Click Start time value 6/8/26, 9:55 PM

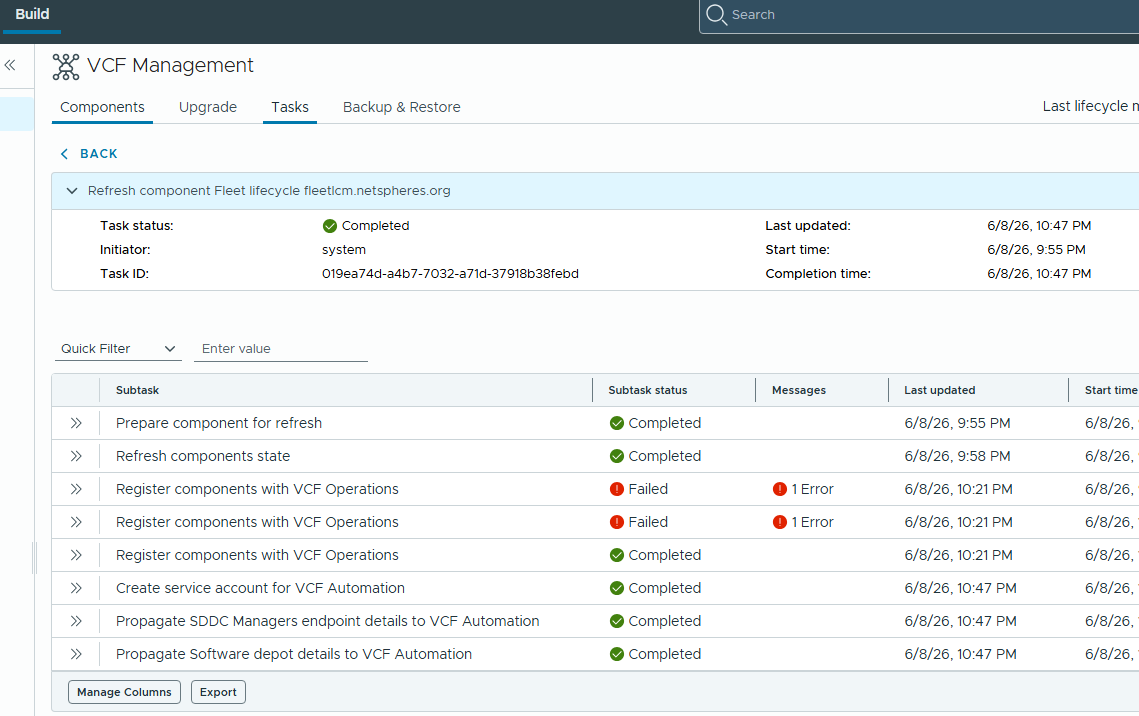1036,250
